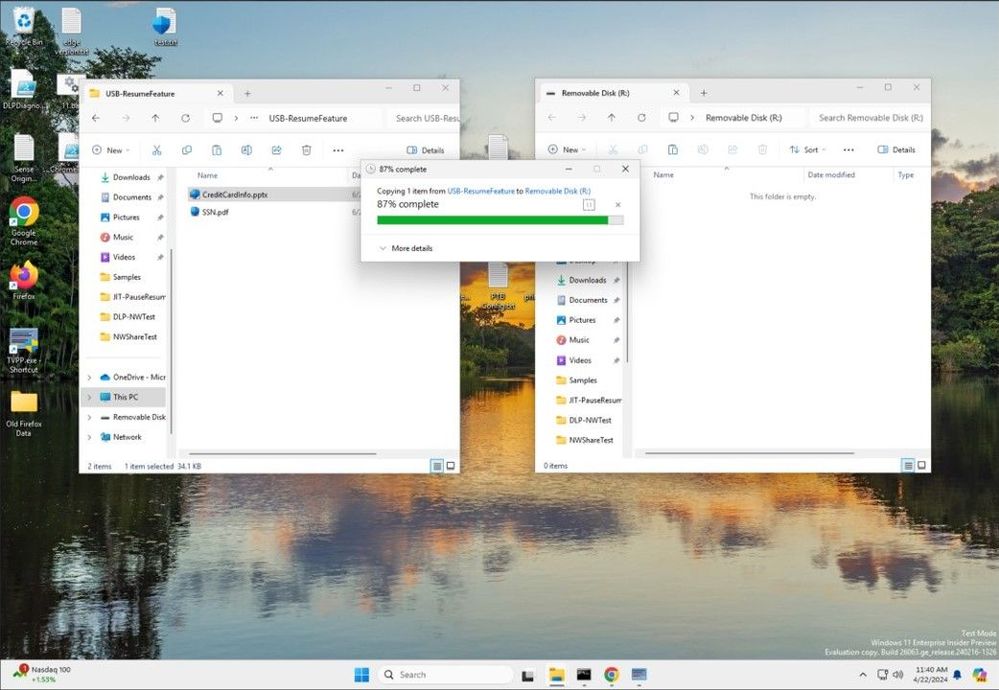Go up one level in USB-ResumeFeature window
This screenshot has height=690, width=999.
tap(155, 118)
